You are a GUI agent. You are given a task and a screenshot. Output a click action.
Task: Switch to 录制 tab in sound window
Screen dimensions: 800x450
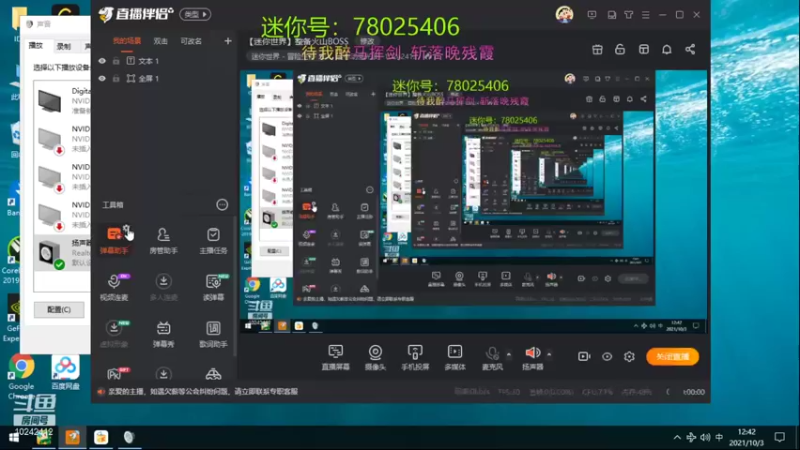point(64,46)
